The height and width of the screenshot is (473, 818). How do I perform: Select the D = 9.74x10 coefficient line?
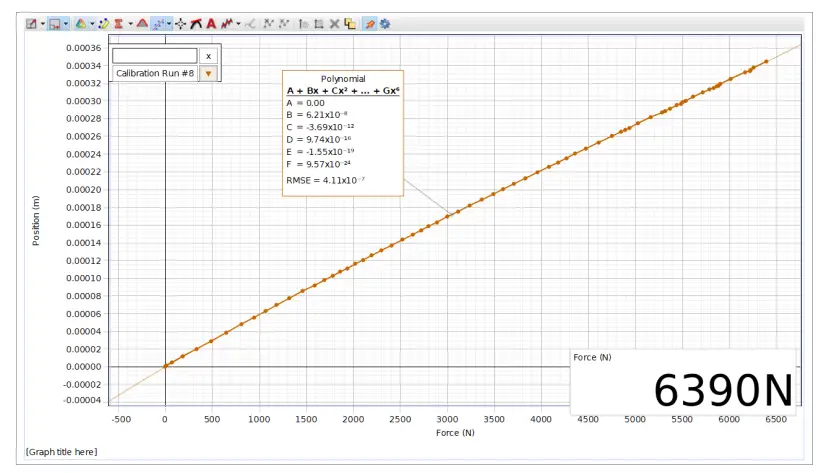point(319,140)
